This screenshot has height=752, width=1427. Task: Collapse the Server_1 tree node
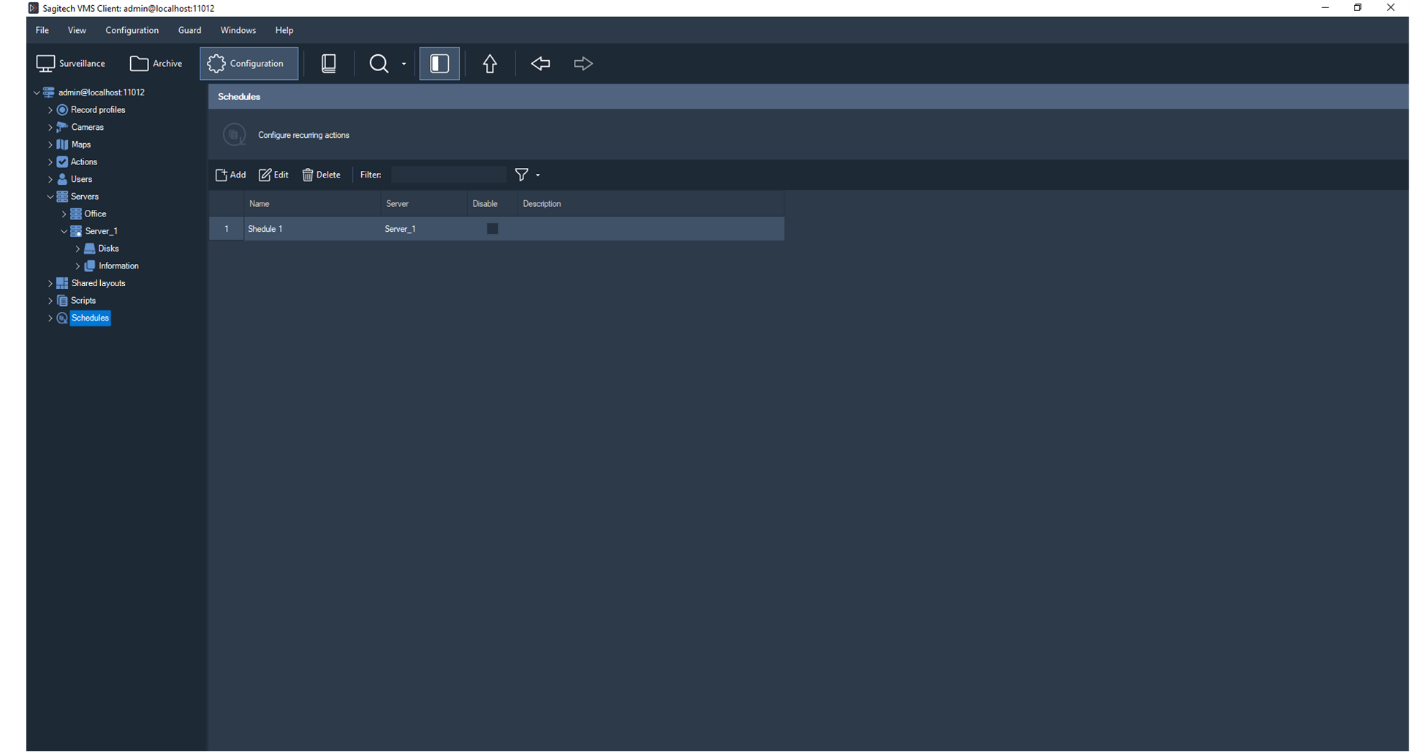click(64, 231)
